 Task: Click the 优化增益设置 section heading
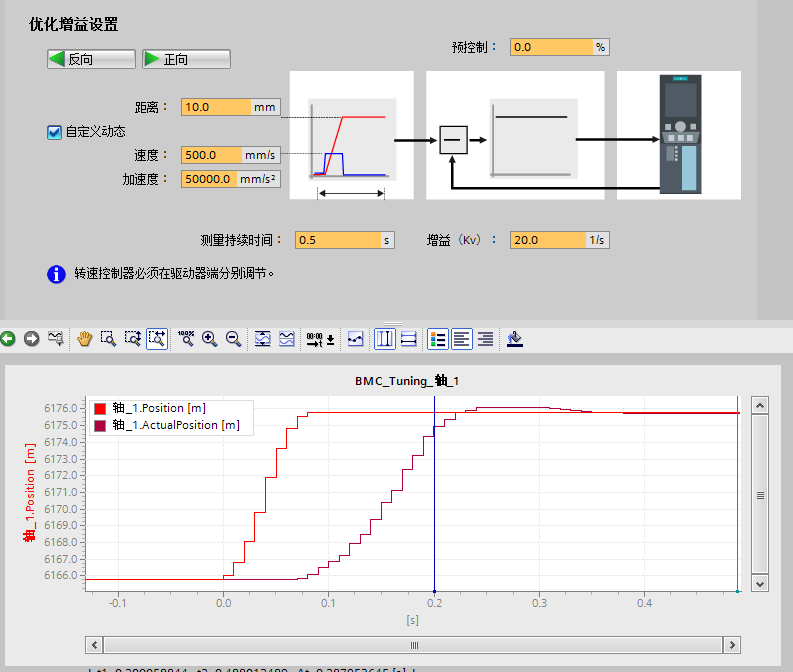tap(73, 24)
